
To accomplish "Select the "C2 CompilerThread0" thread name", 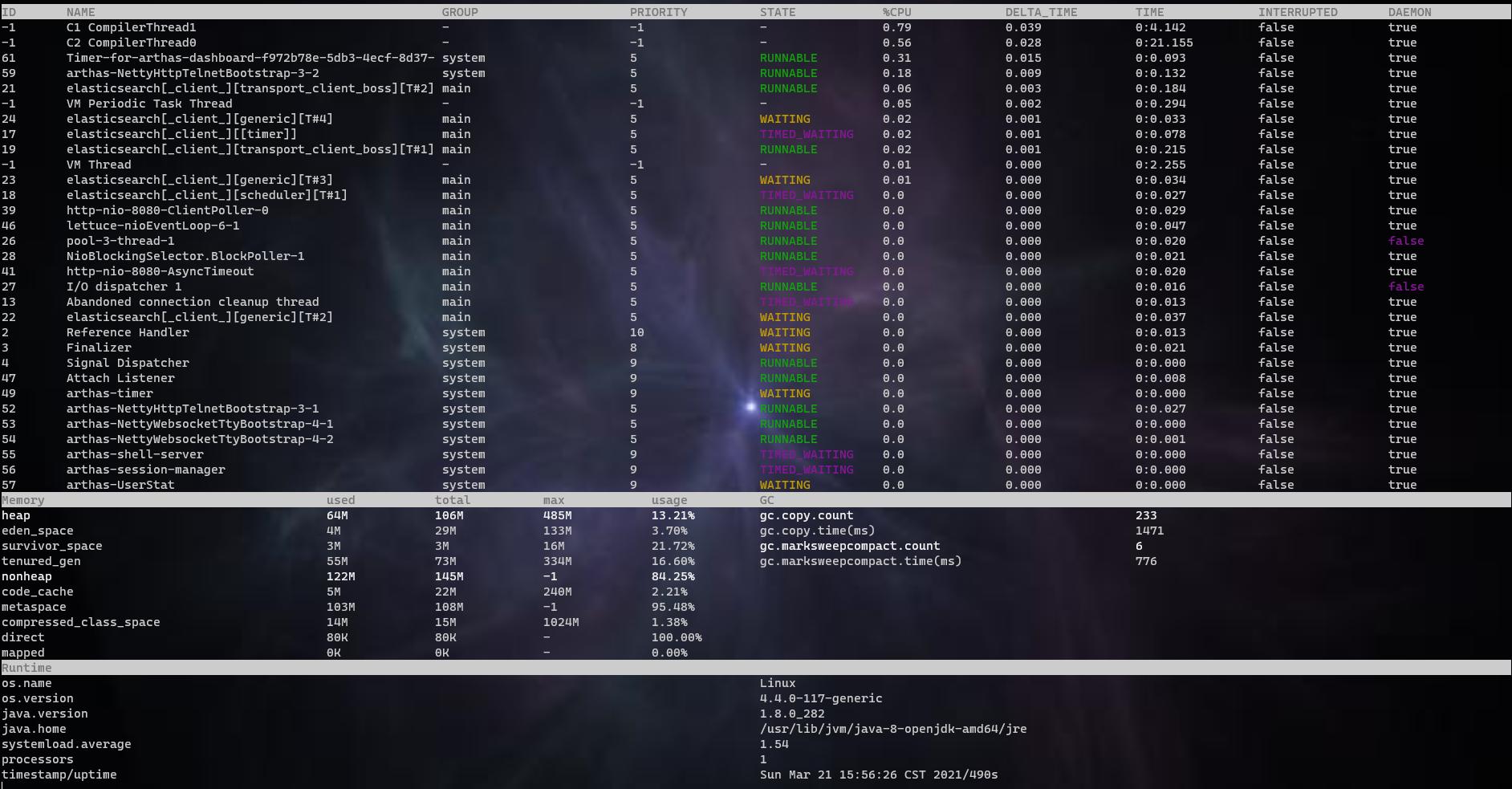I will (x=131, y=43).
